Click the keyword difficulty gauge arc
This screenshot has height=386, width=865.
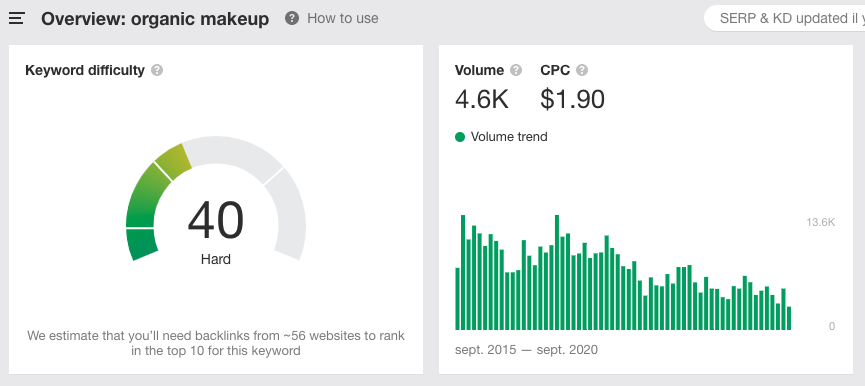click(216, 199)
